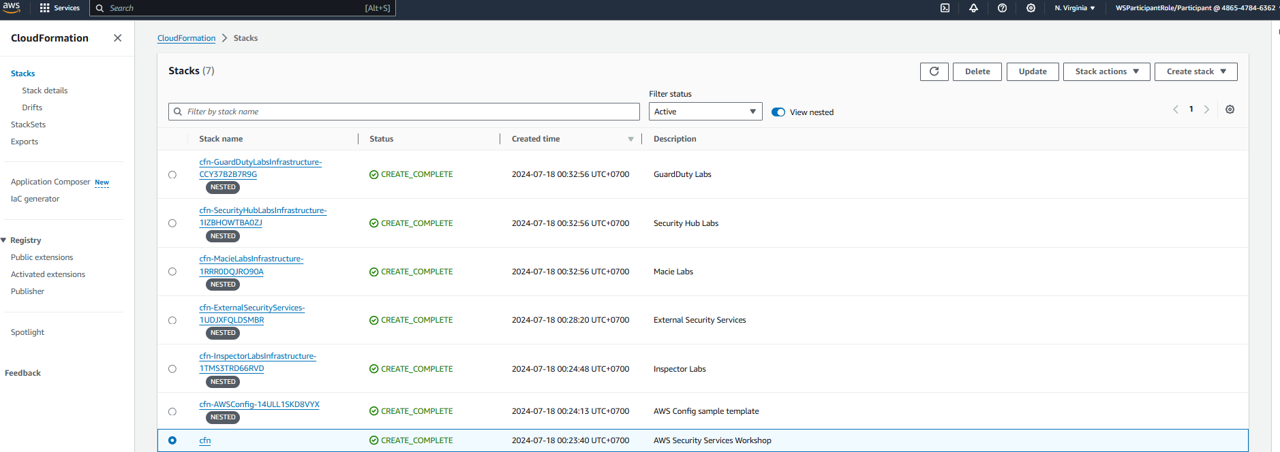Open the cfn-ExternalSecurityServices stack link
The height and width of the screenshot is (452, 1280).
pos(252,314)
